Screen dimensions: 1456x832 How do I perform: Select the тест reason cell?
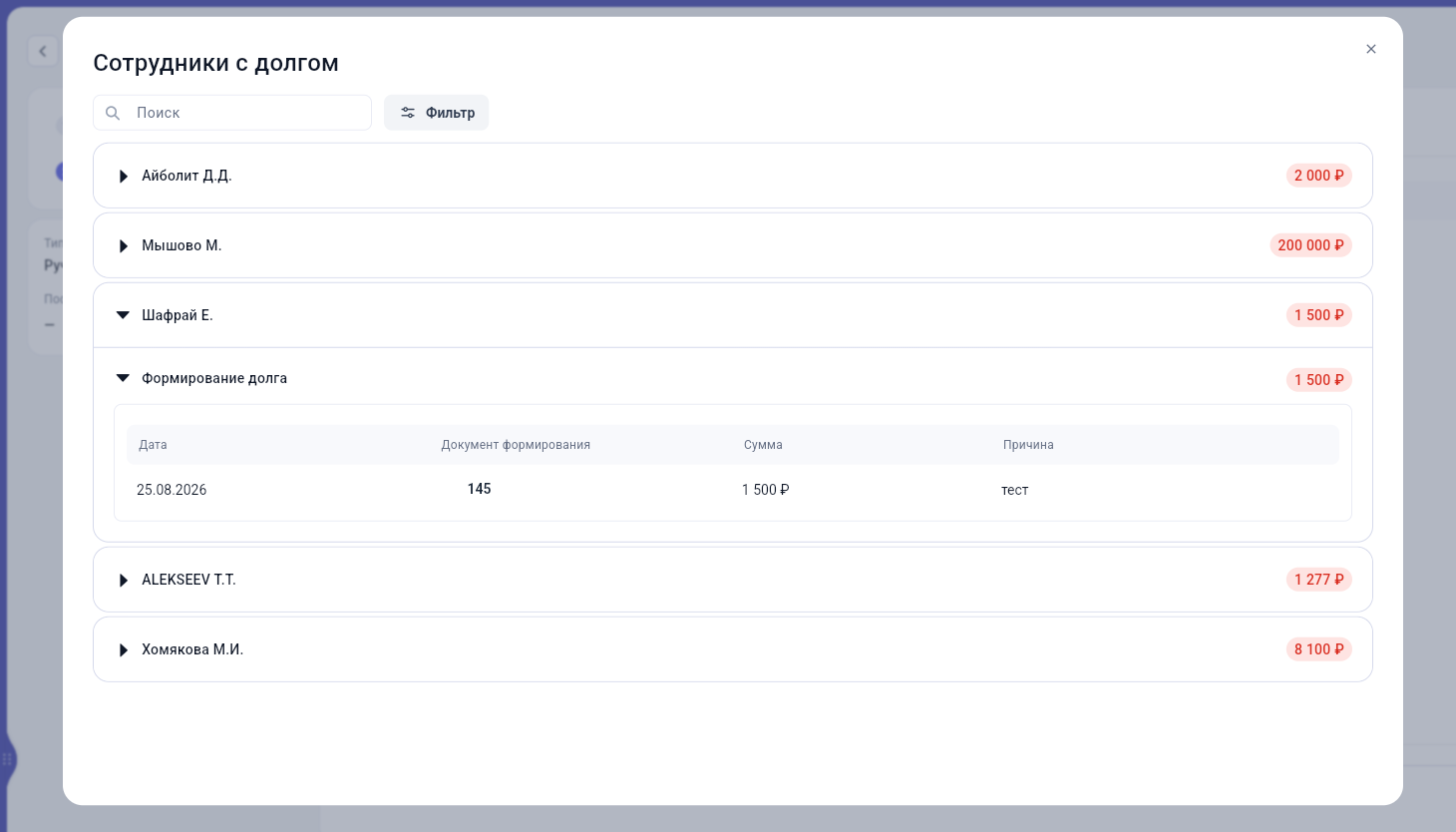coord(1014,490)
